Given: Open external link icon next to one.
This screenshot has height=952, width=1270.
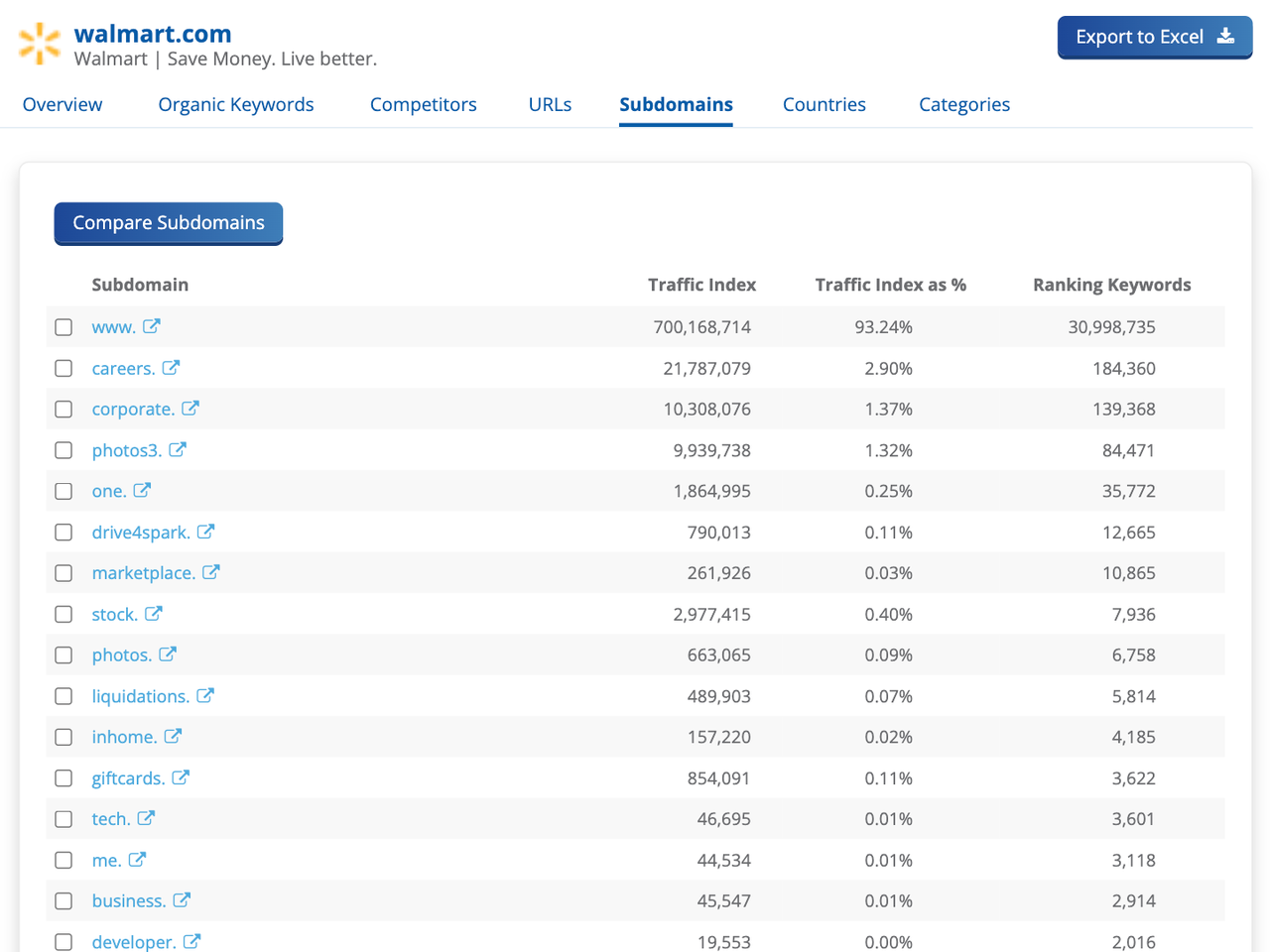Looking at the screenshot, I should [x=142, y=491].
